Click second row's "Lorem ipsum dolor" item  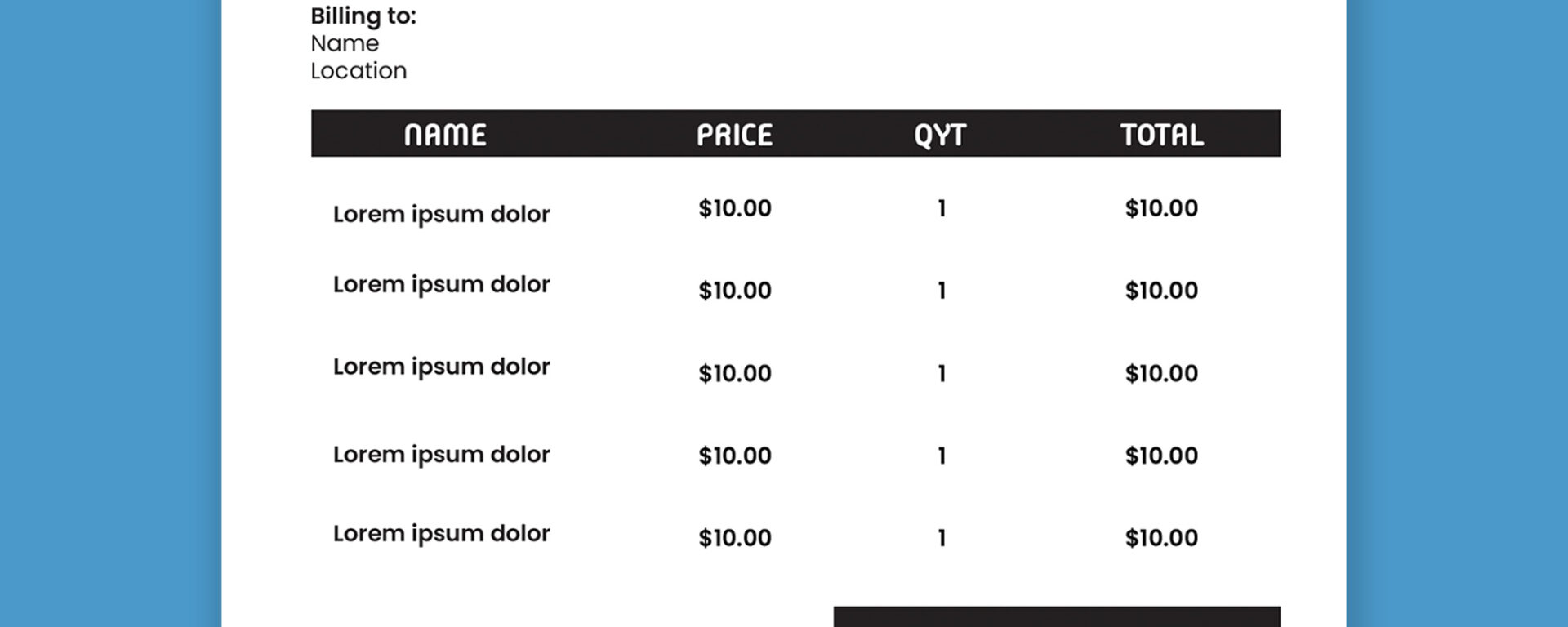pos(441,284)
